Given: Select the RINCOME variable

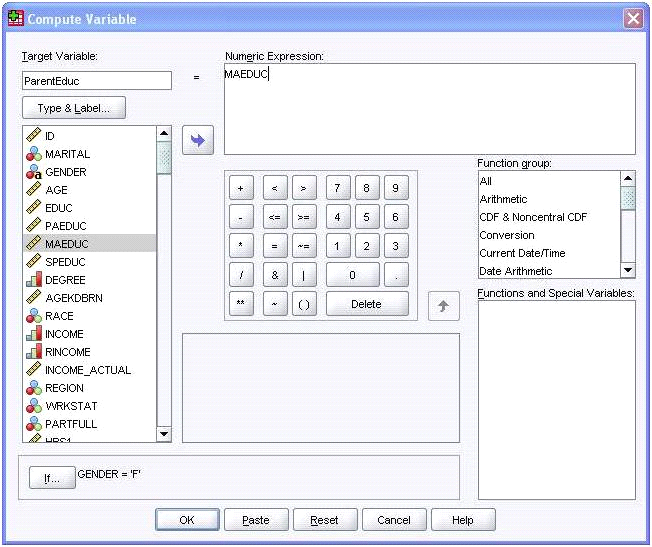Looking at the screenshot, I should tap(89, 352).
